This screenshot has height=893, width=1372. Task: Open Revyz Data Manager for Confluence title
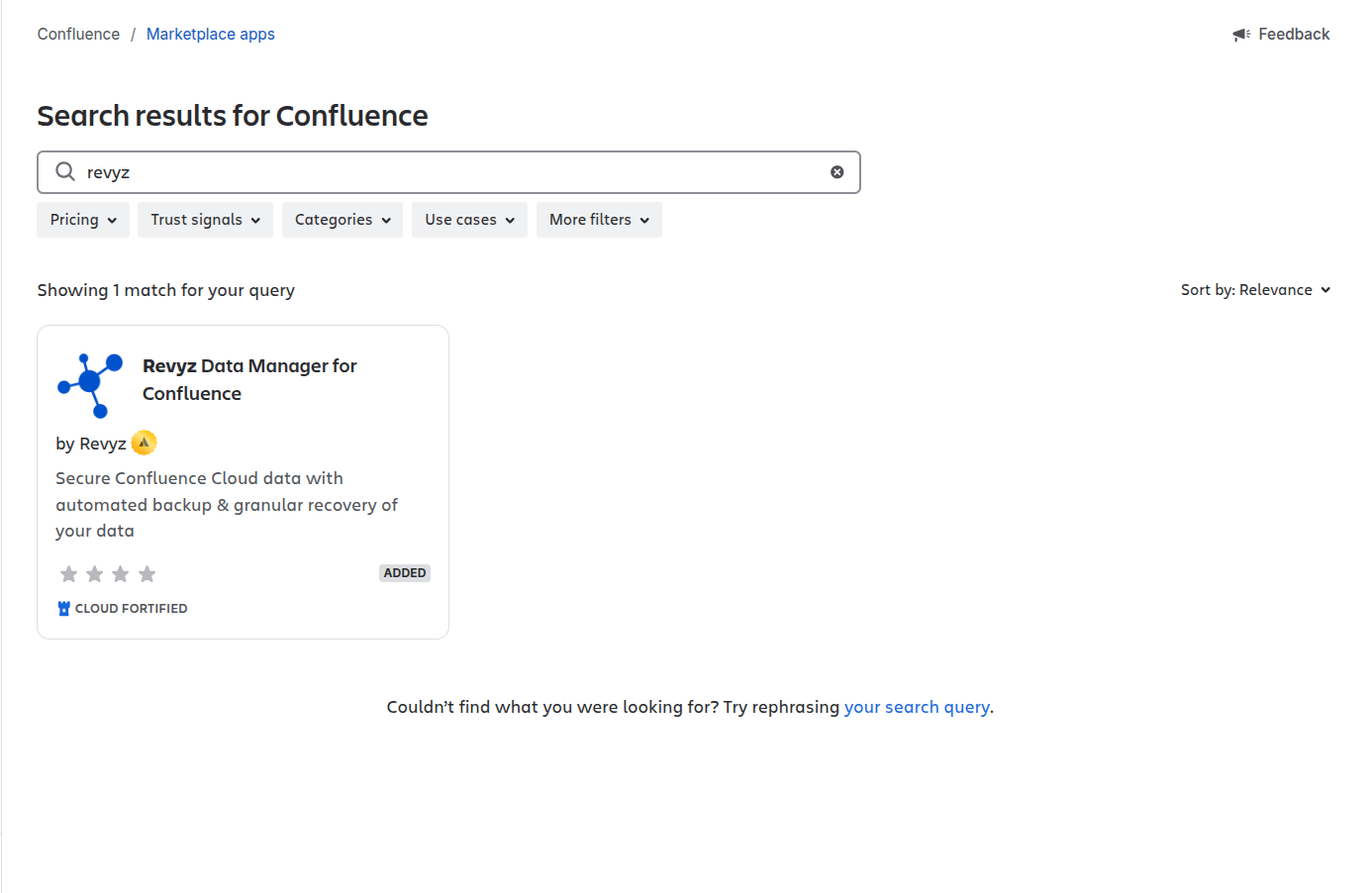249,379
